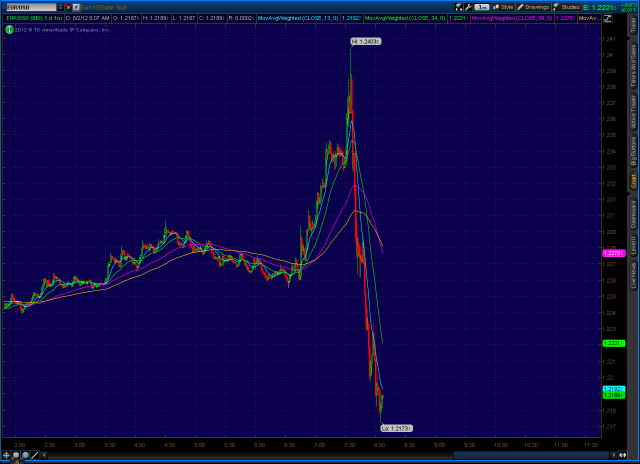The width and height of the screenshot is (640, 464).
Task: Open the Dashboard sidebar tab
Action: (633, 214)
